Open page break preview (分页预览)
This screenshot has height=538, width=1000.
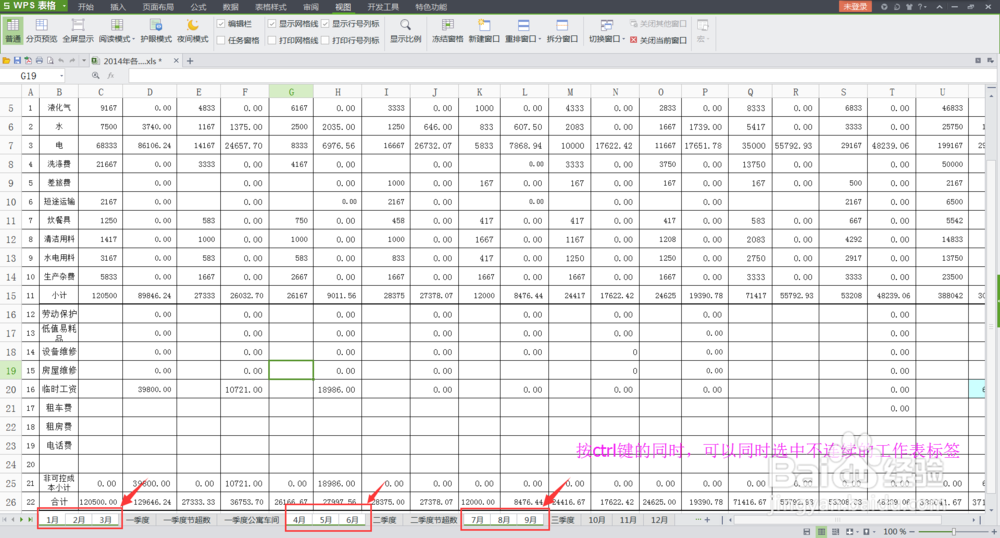(41, 30)
